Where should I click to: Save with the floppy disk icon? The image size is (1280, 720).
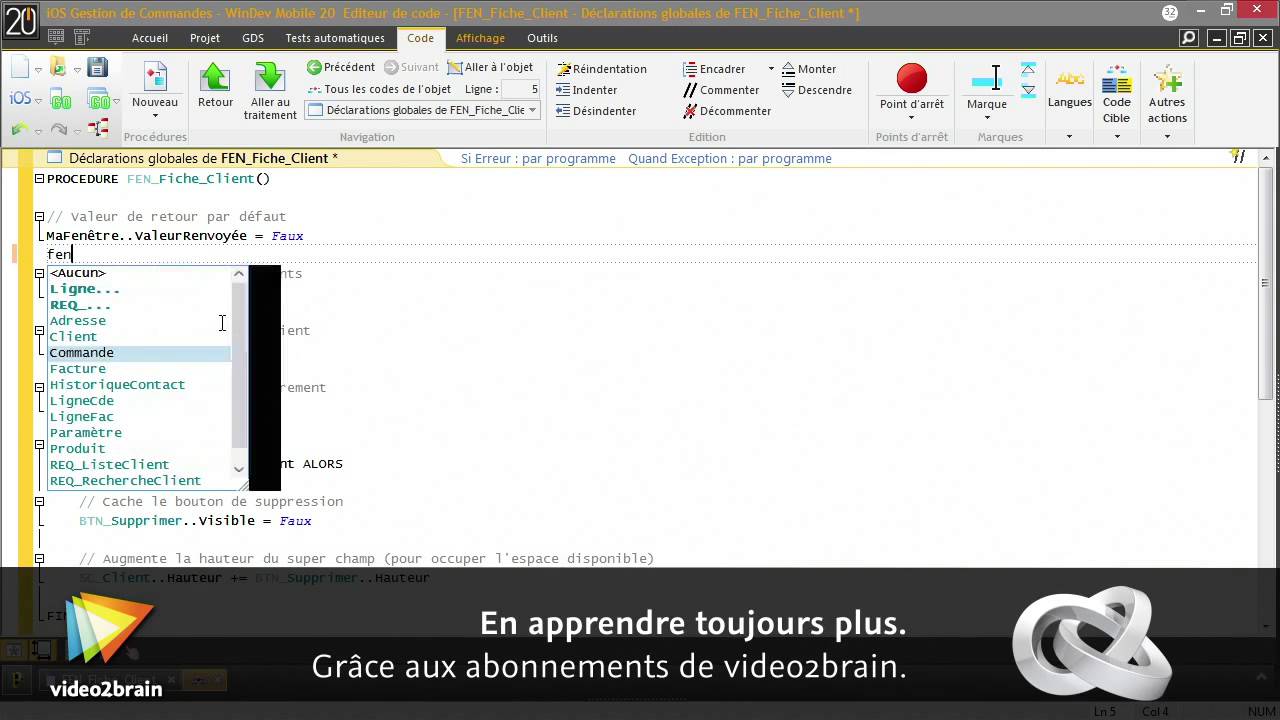[97, 67]
